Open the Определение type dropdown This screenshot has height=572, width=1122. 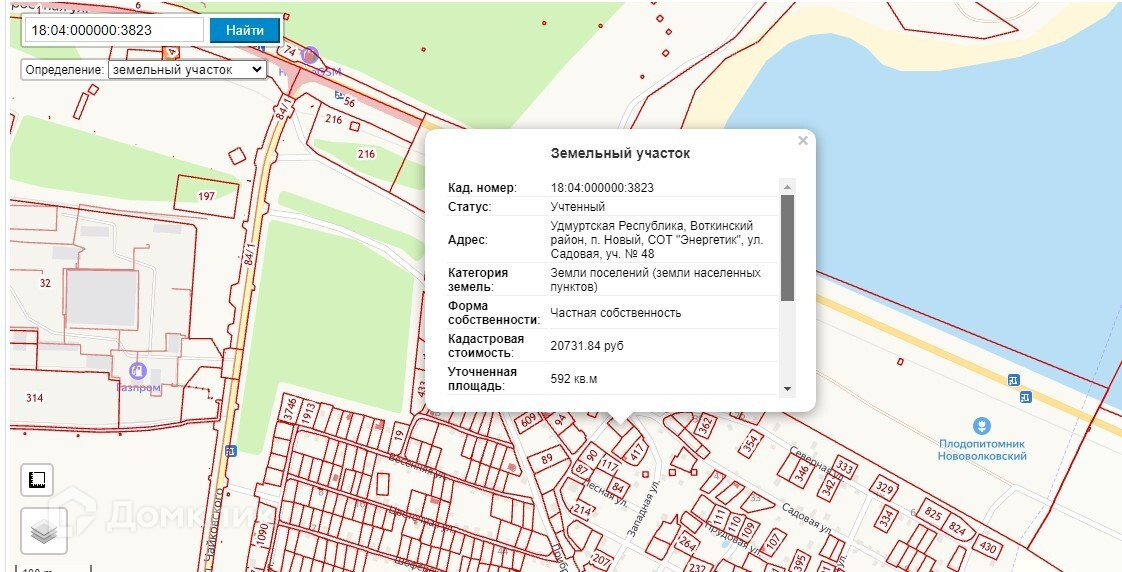(x=187, y=69)
